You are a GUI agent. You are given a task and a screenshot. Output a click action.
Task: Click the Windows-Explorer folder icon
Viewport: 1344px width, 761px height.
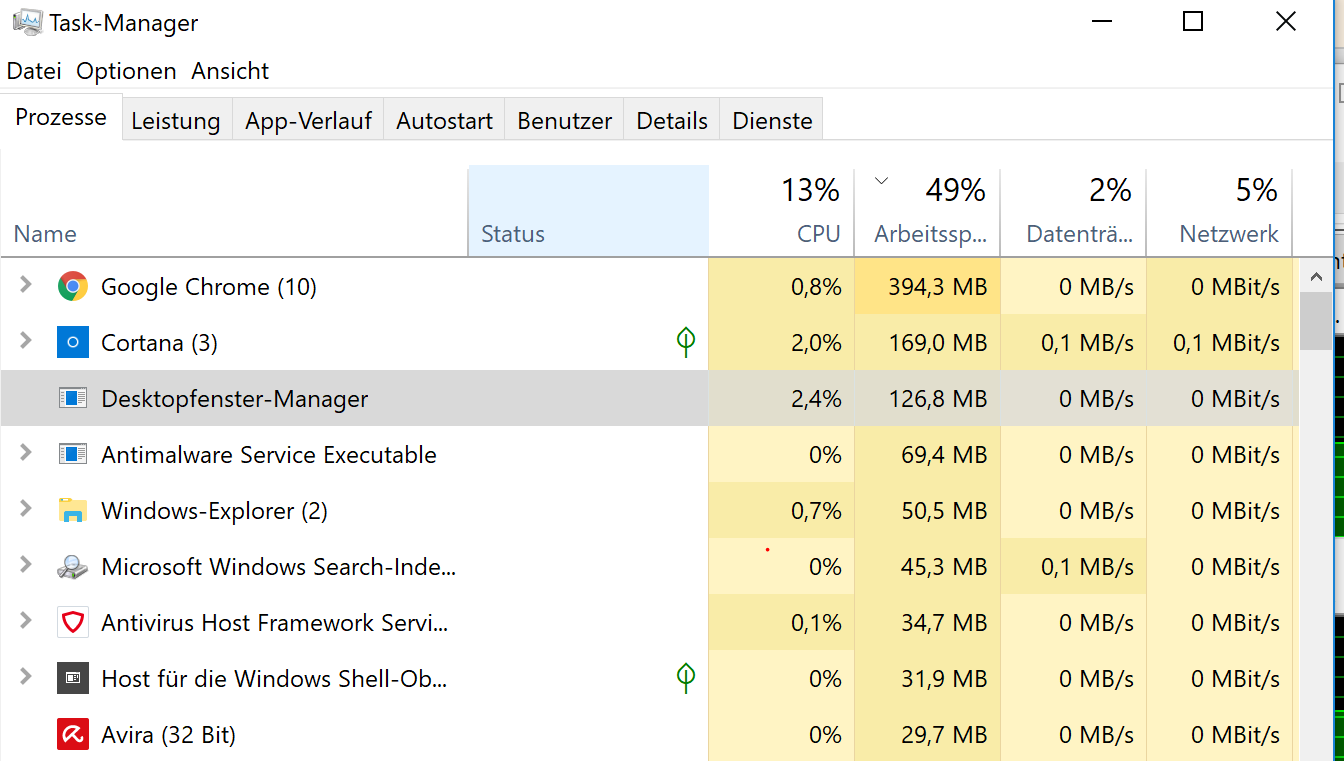pyautogui.click(x=73, y=510)
